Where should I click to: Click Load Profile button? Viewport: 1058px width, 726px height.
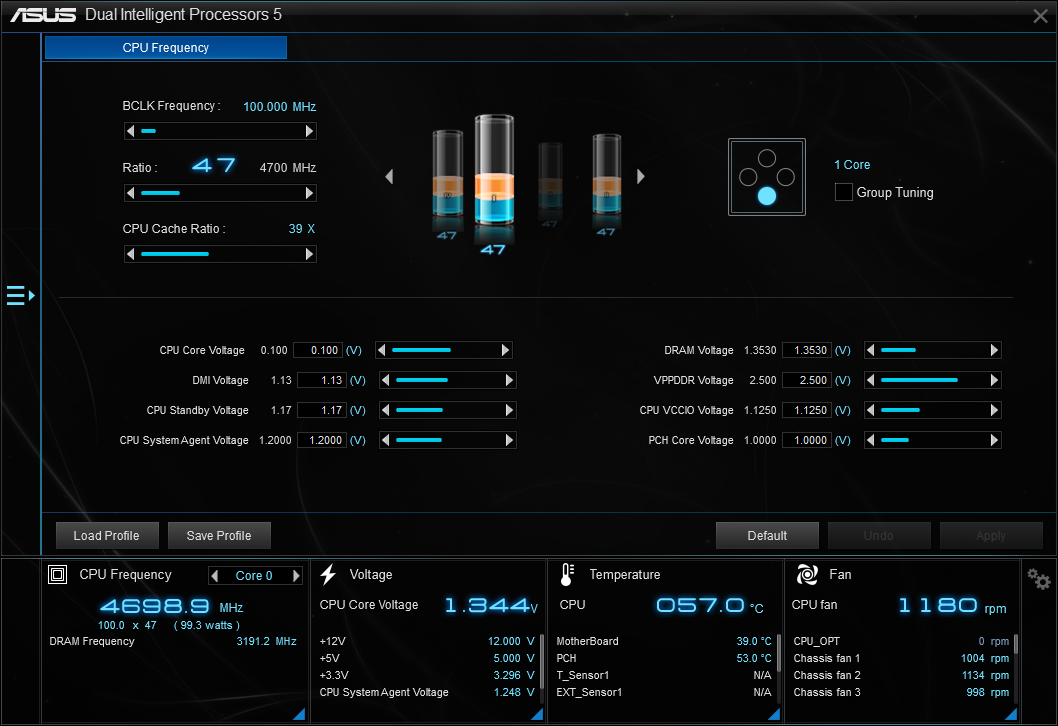(x=107, y=536)
